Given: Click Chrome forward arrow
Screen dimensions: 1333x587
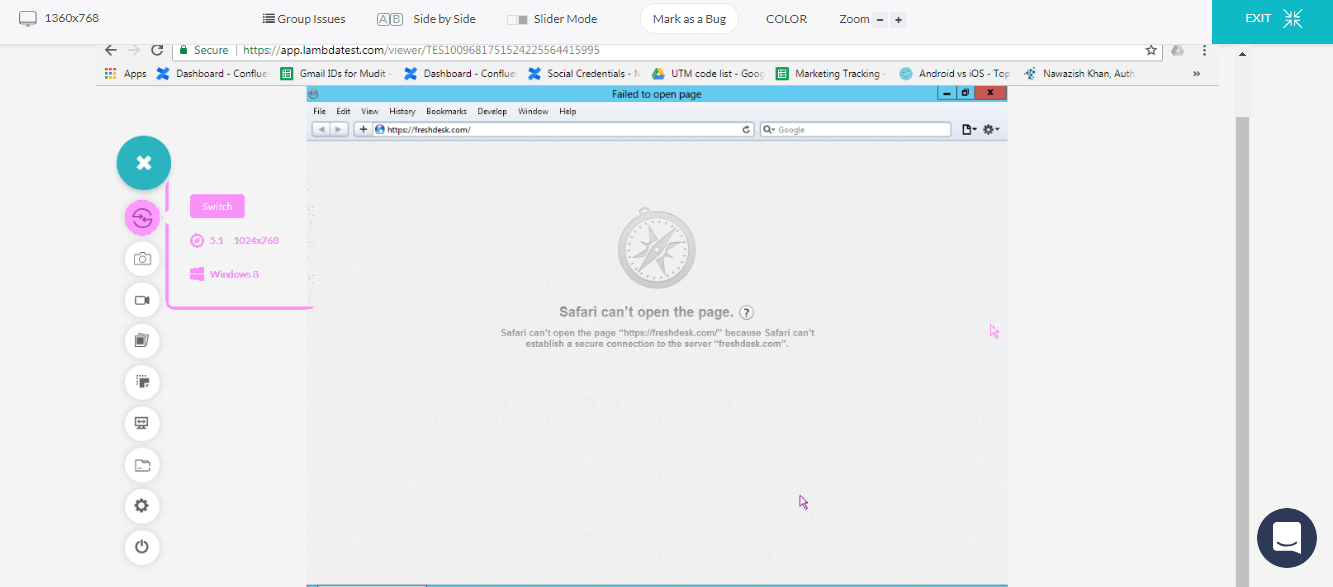Looking at the screenshot, I should pyautogui.click(x=134, y=50).
